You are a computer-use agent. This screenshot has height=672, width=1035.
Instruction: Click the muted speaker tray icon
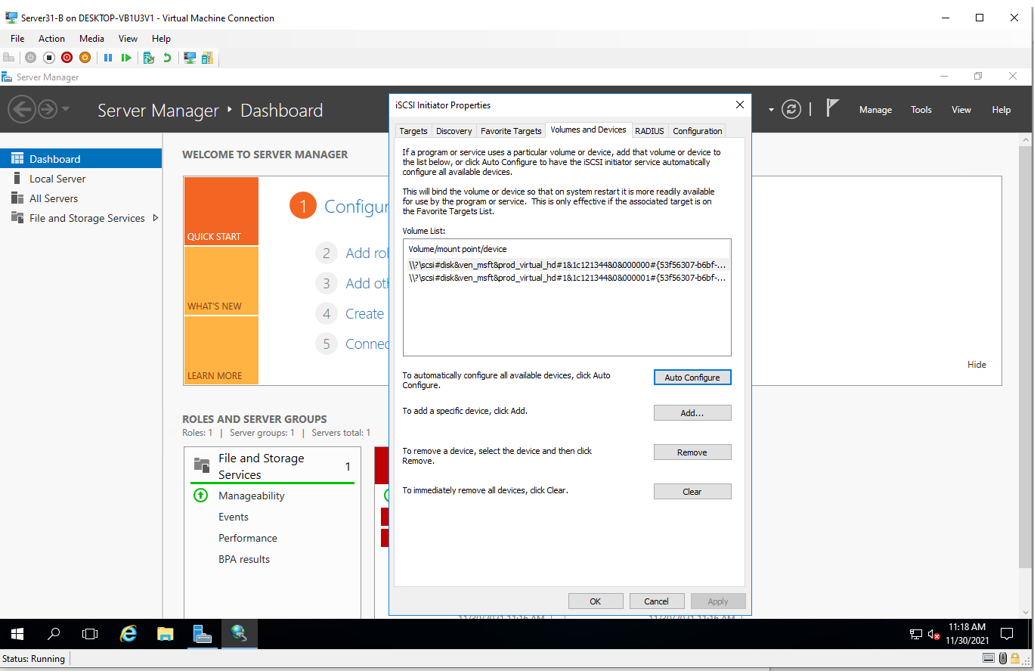[x=933, y=634]
